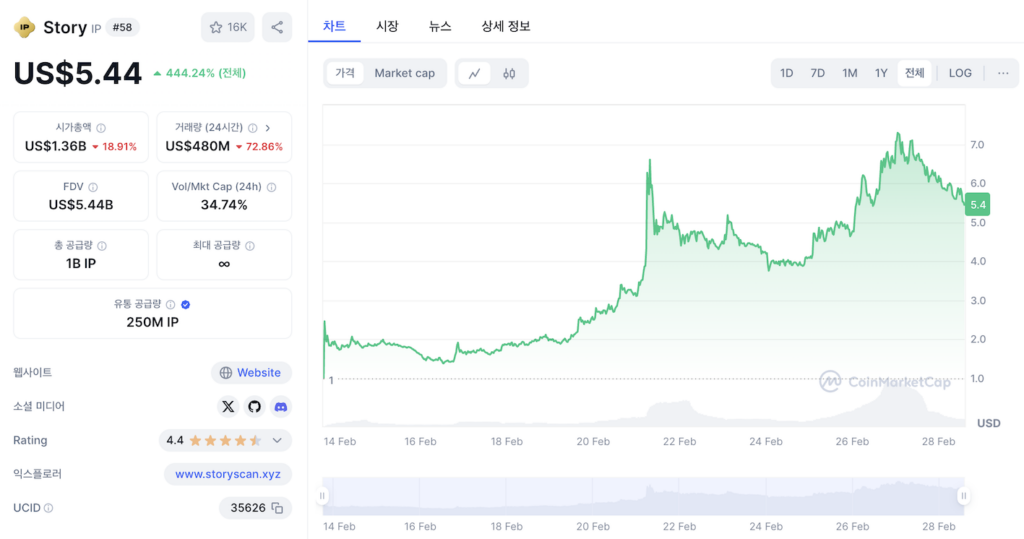1024x539 pixels.
Task: Click the 250M IP circulating supply value
Action: click(152, 323)
